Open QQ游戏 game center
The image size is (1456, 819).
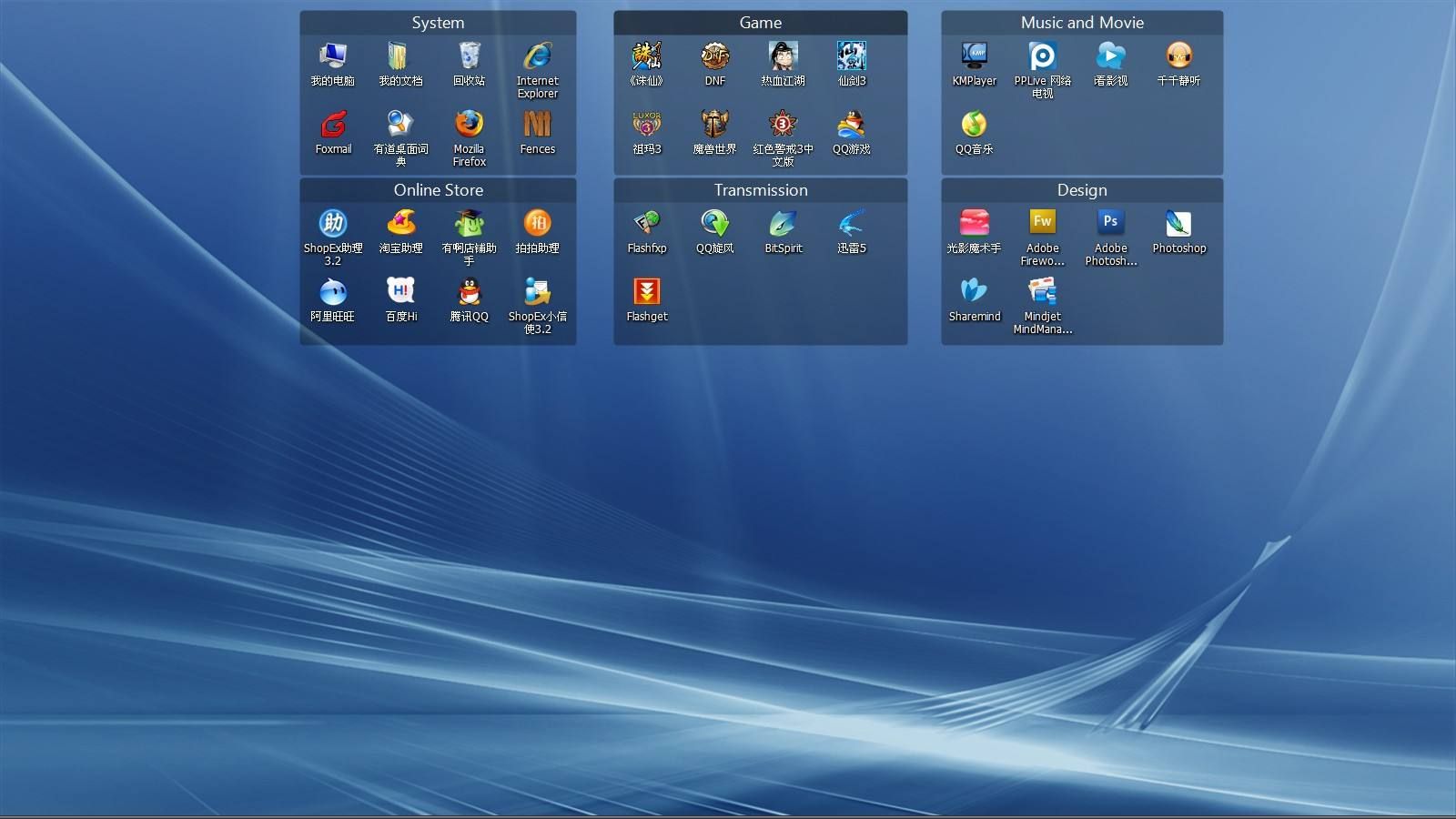(851, 127)
